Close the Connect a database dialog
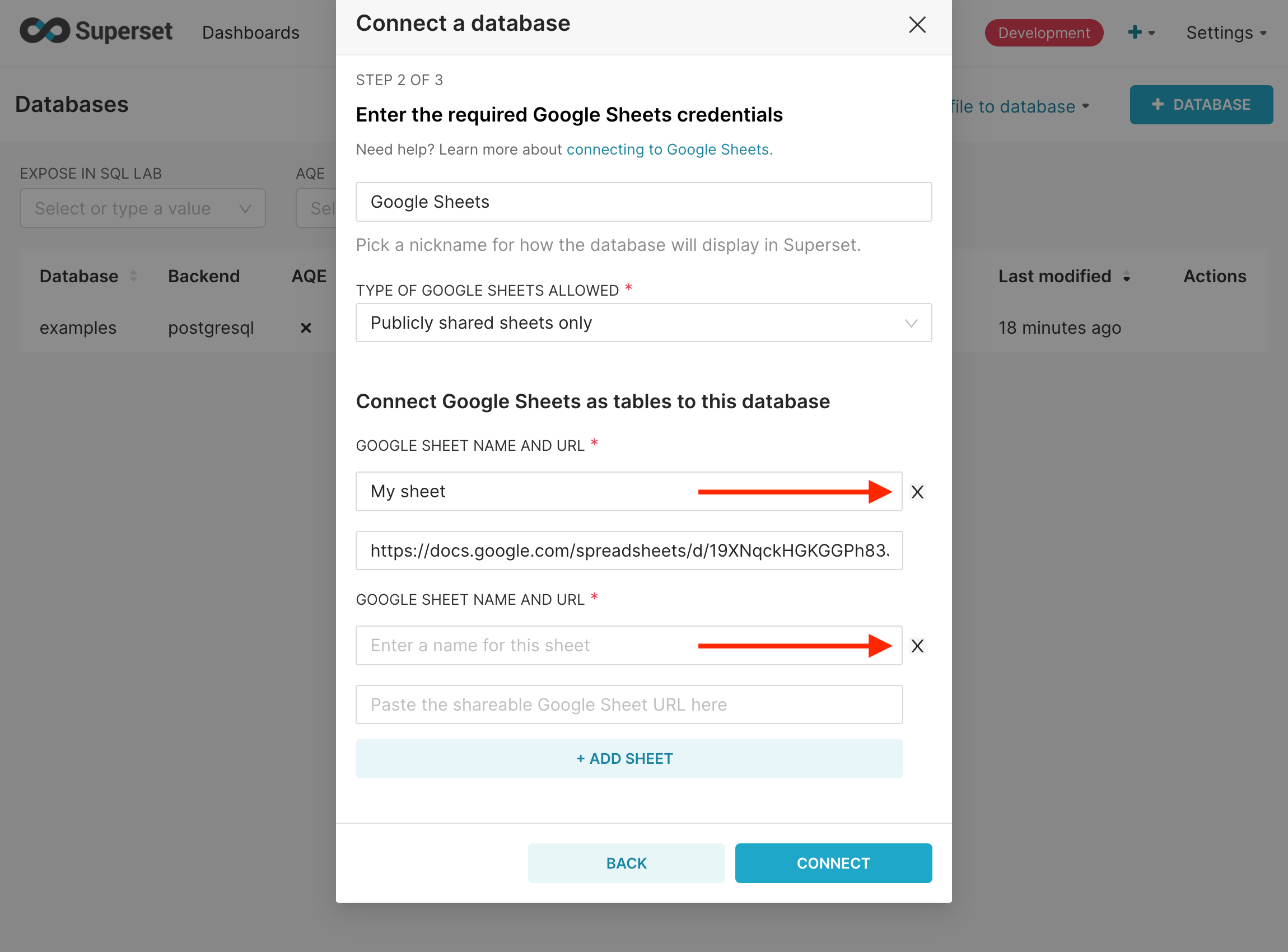Viewport: 1288px width, 952px height. (x=916, y=25)
